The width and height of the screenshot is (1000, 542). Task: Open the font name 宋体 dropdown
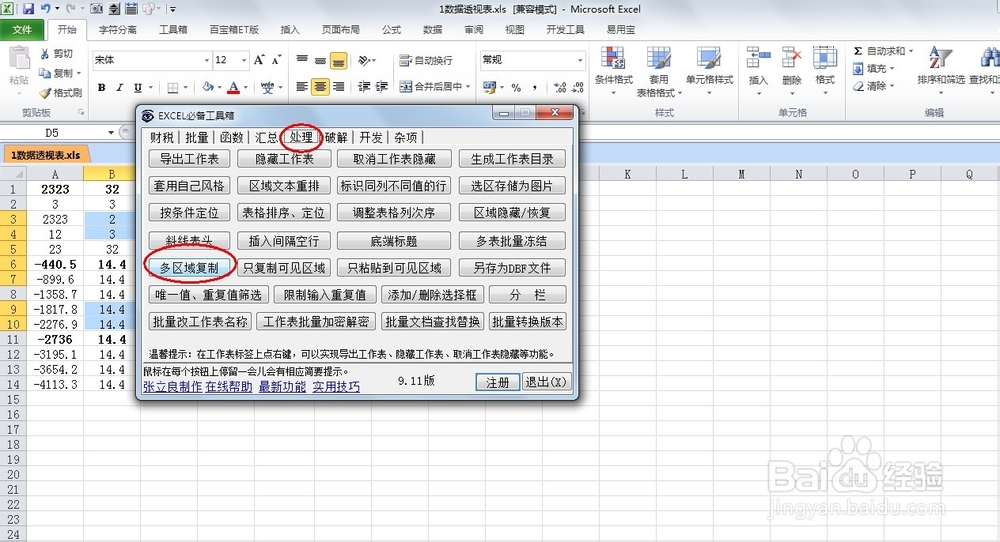pyautogui.click(x=207, y=60)
